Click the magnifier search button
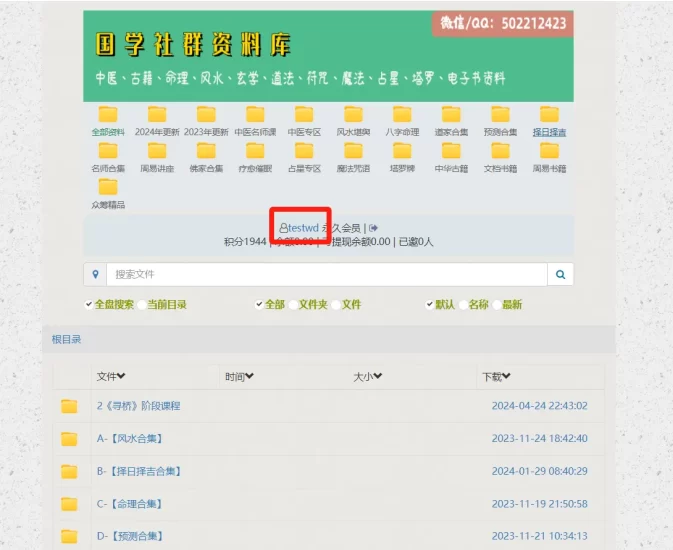 (x=560, y=274)
